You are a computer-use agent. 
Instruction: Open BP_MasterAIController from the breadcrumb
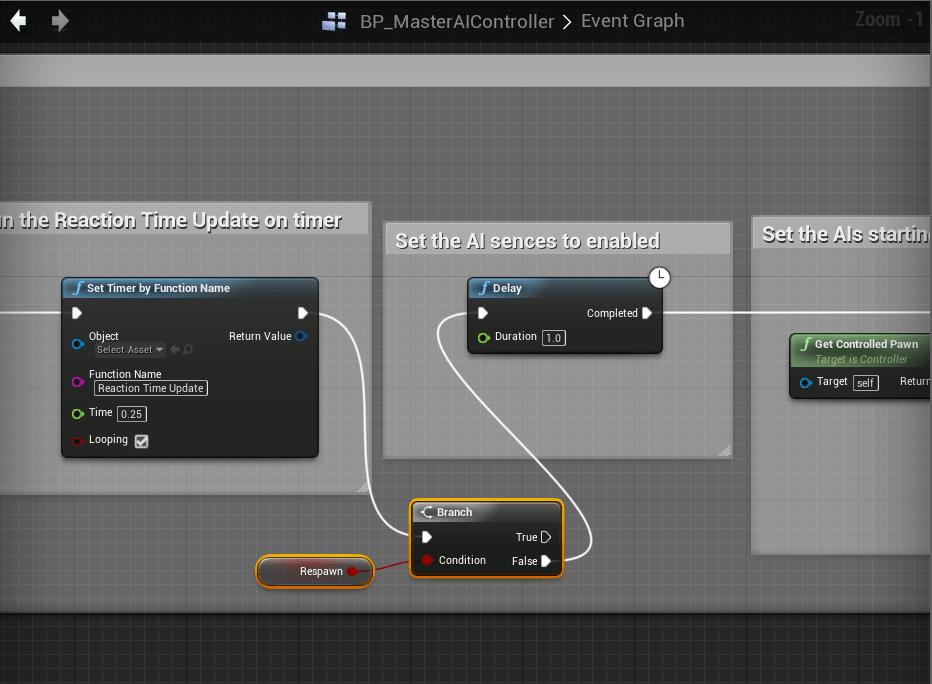click(456, 22)
